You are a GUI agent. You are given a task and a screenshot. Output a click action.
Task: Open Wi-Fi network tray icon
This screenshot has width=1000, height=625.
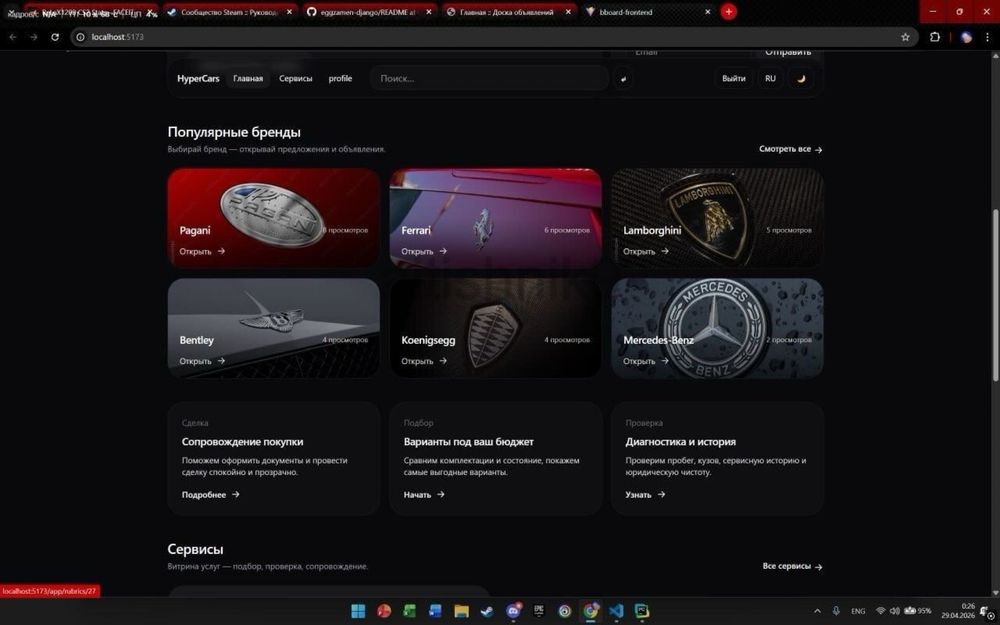(881, 611)
